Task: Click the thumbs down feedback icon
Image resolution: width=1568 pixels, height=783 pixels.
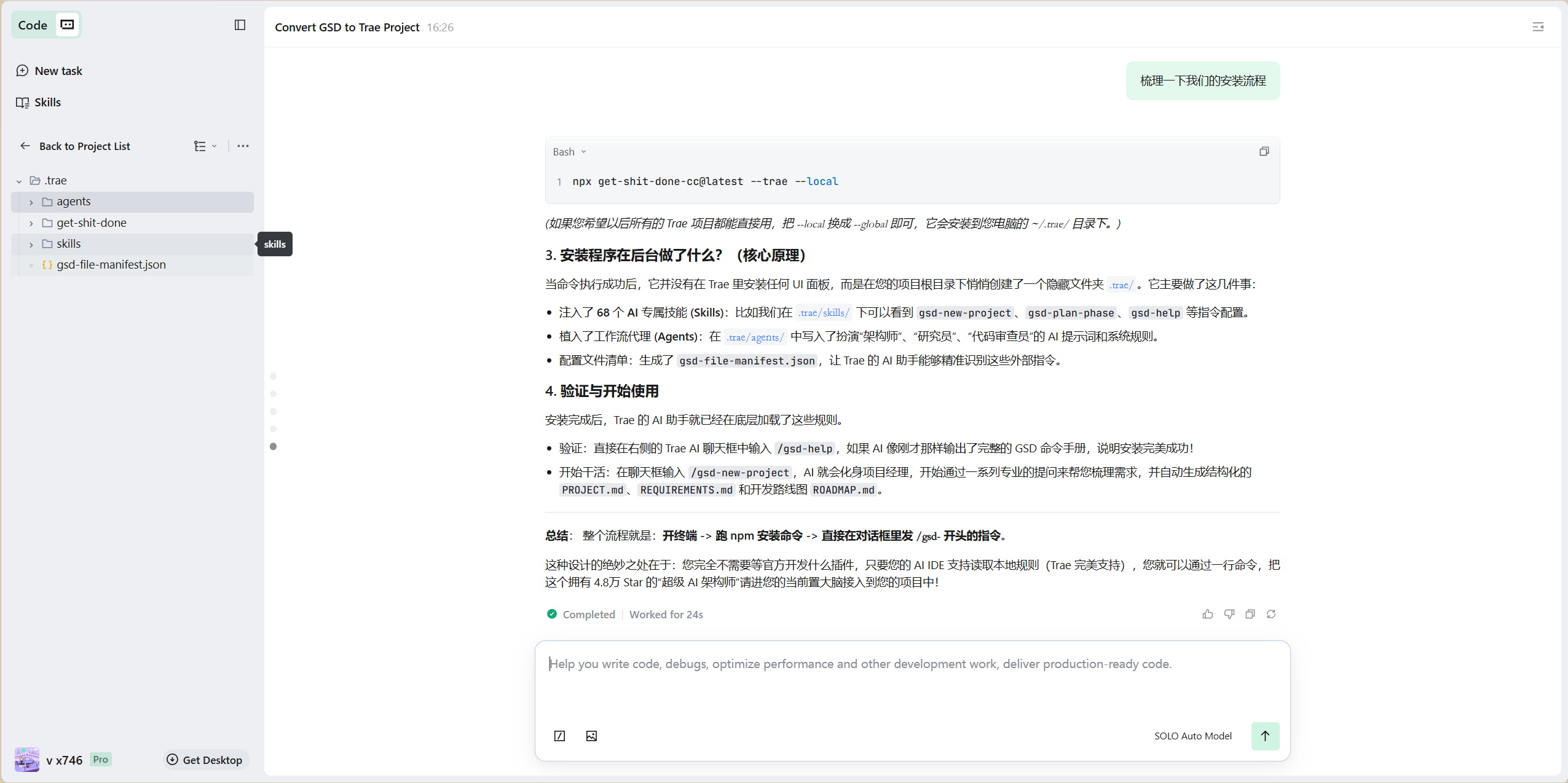Action: 1229,614
